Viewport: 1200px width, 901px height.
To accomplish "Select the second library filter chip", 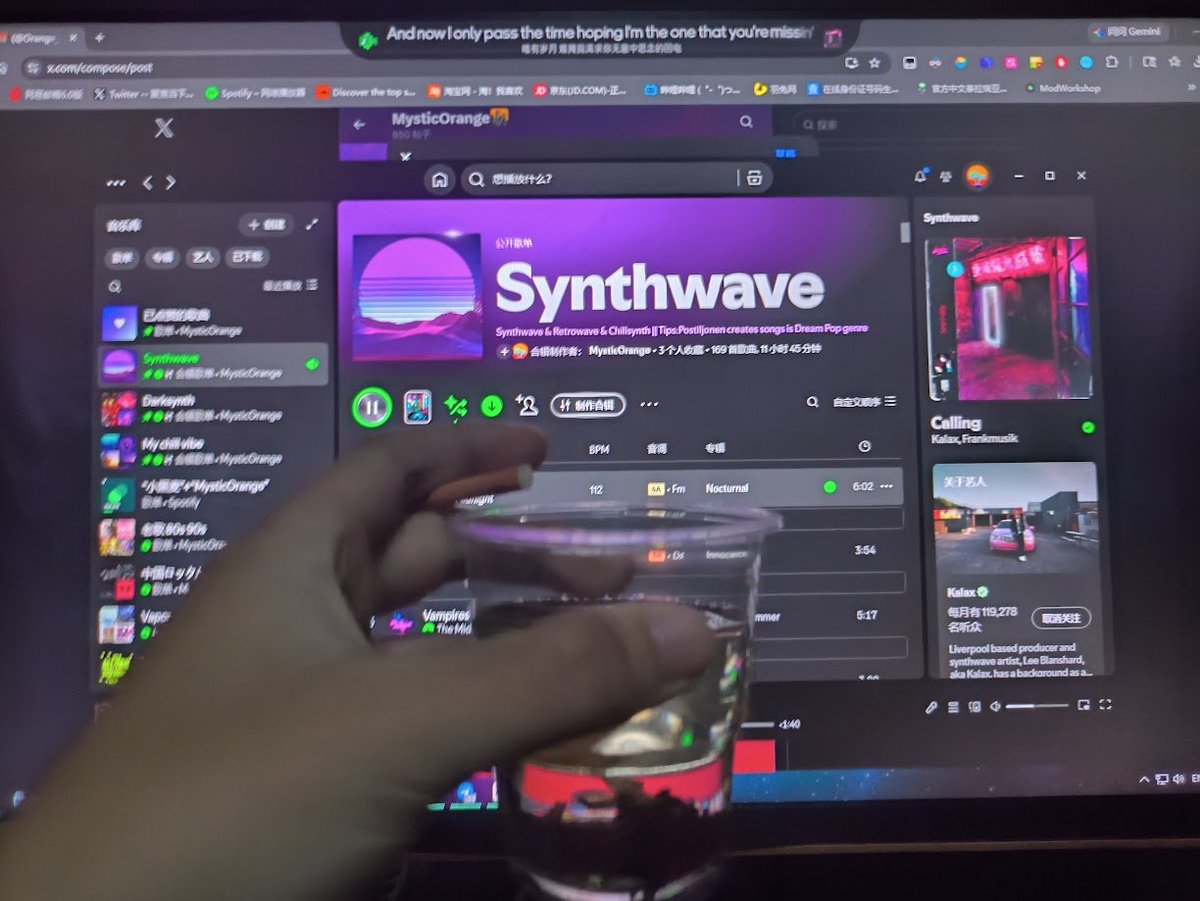I will (x=162, y=257).
